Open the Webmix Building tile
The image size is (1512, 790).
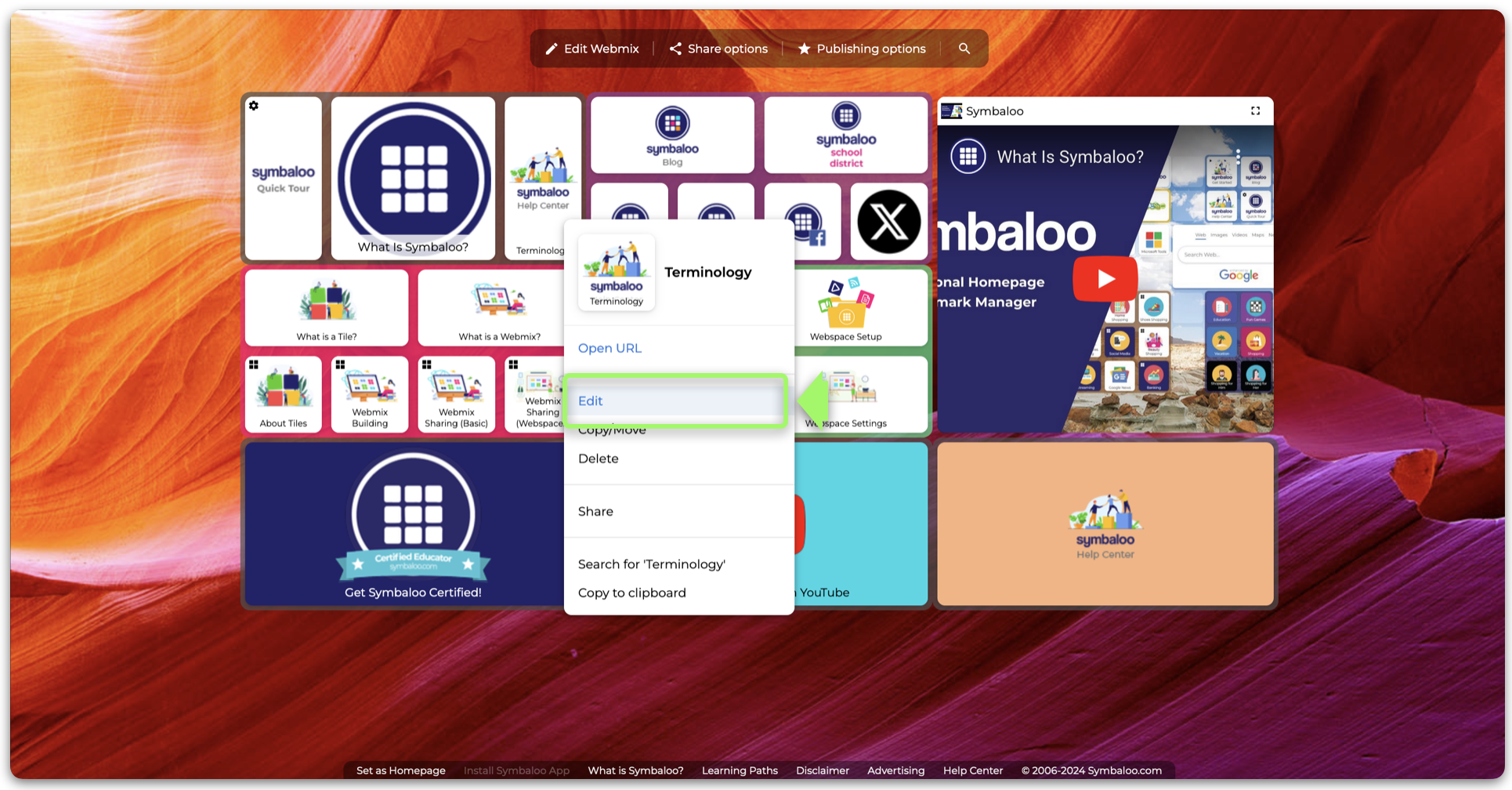[x=370, y=394]
